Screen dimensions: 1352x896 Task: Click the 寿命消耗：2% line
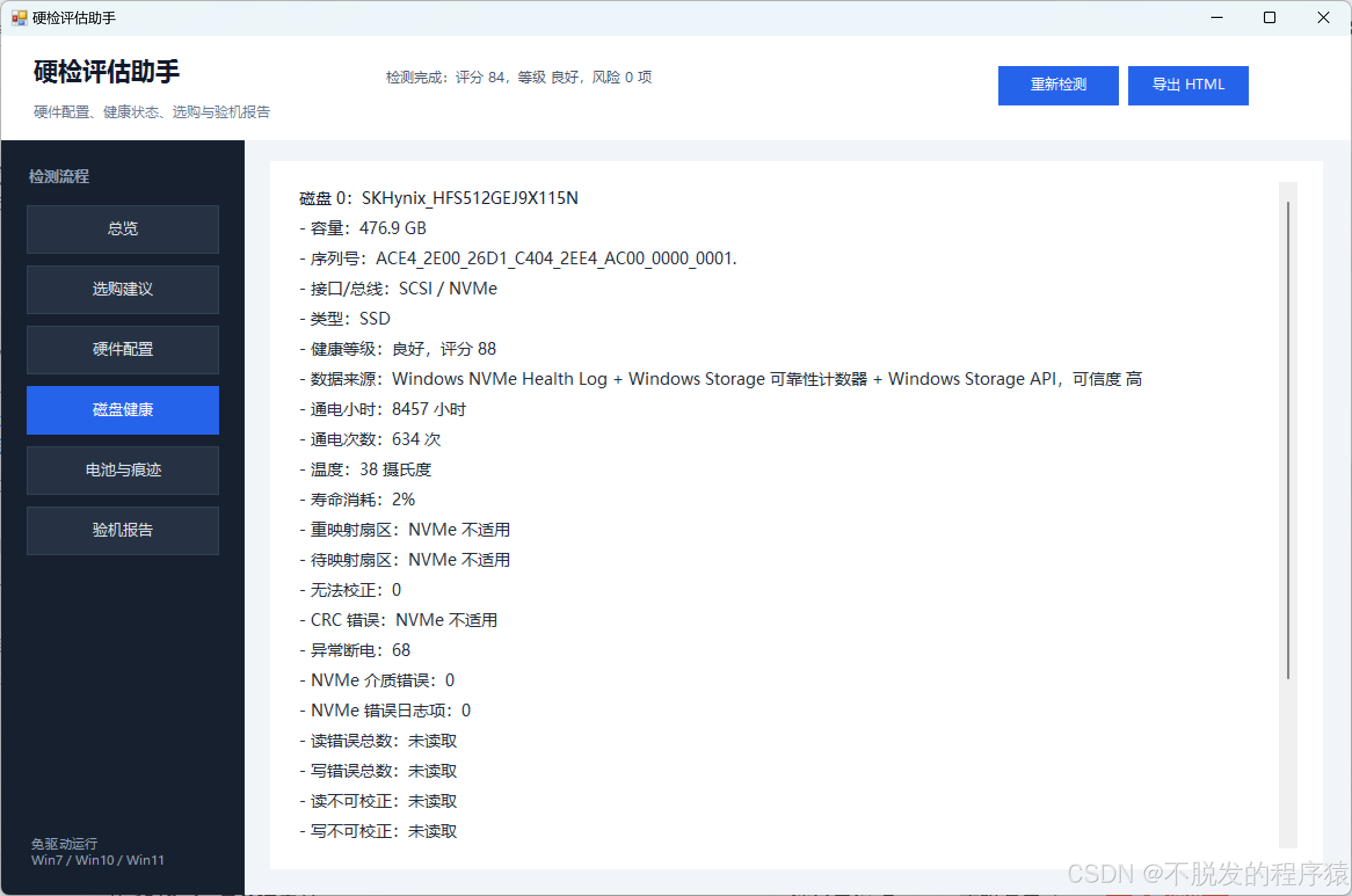click(357, 500)
